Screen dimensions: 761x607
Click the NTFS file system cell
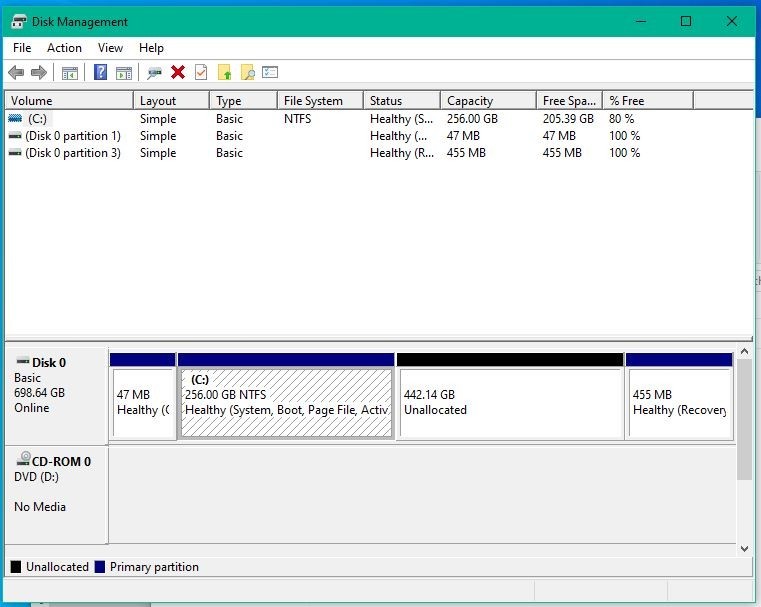coord(298,119)
